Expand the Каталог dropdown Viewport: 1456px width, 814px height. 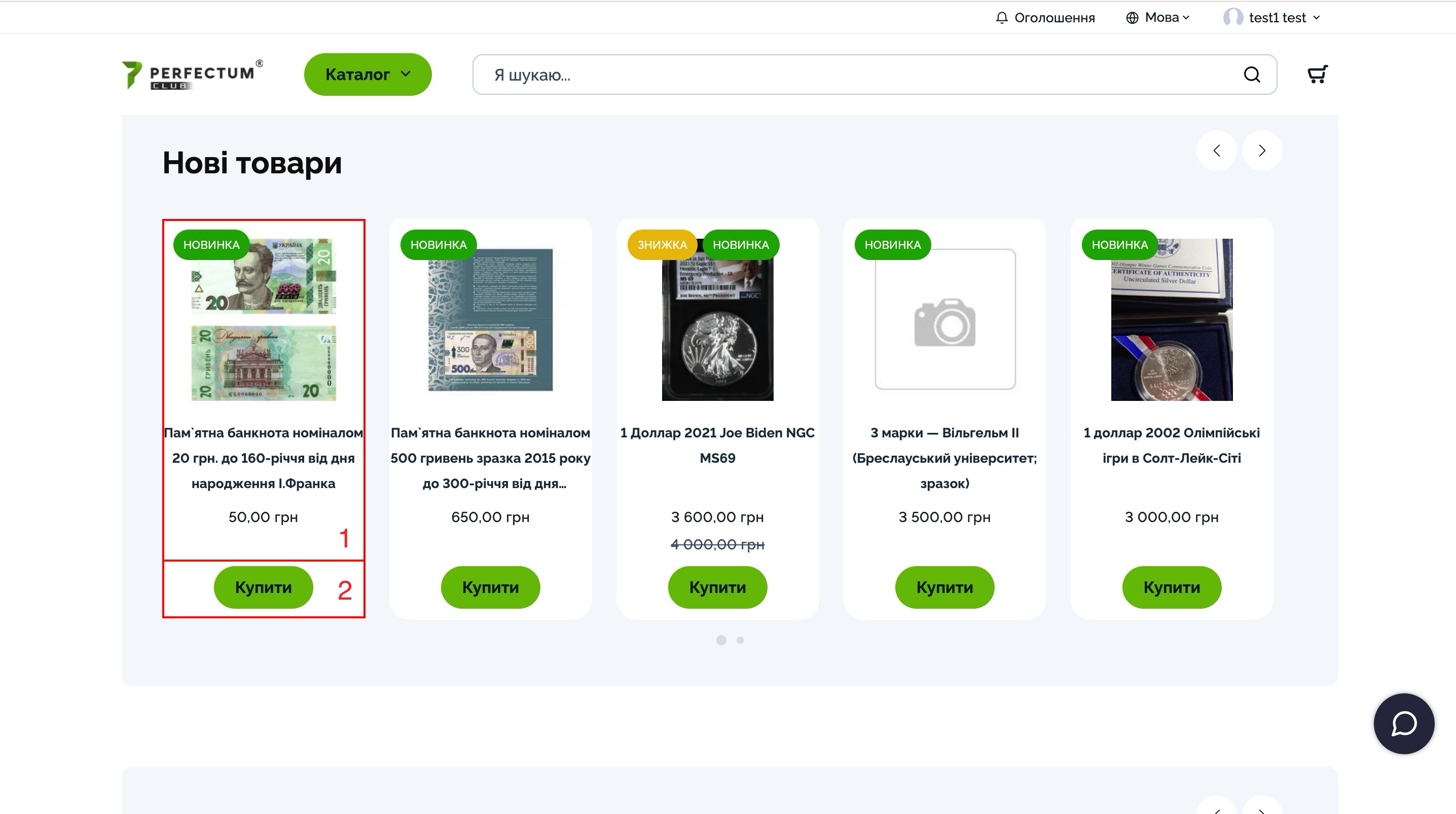click(x=368, y=75)
